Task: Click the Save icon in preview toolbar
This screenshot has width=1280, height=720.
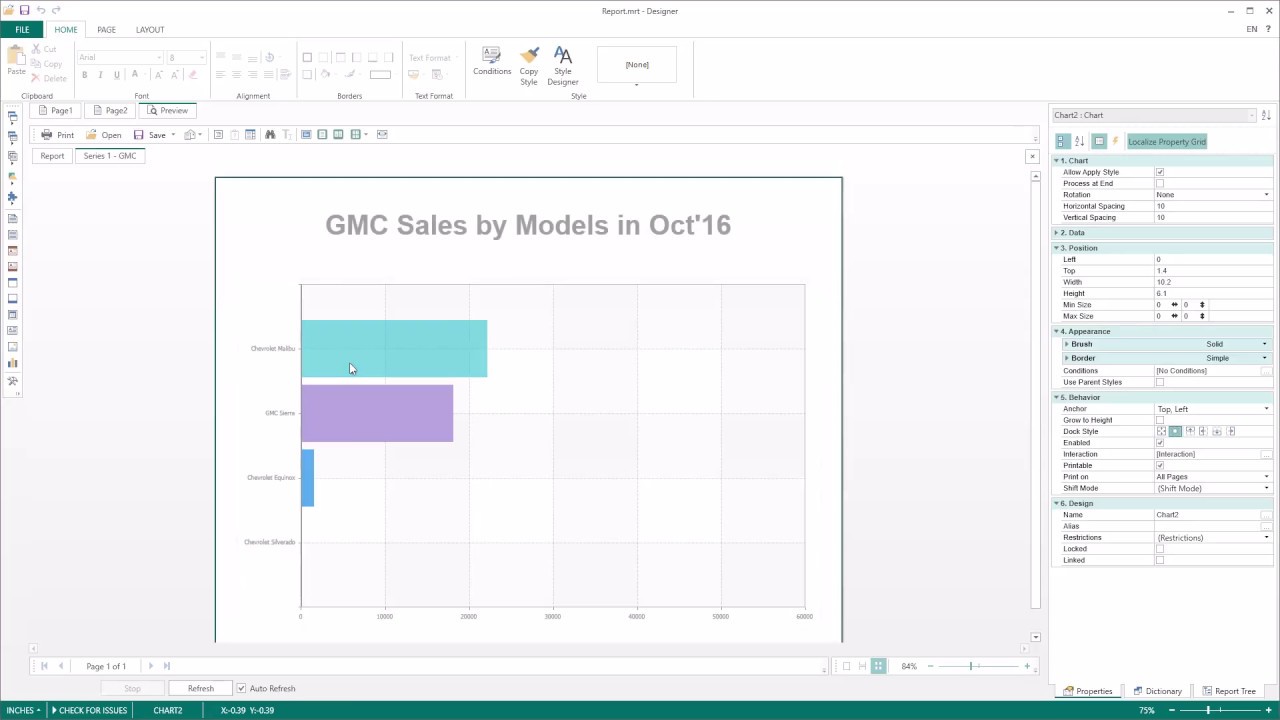Action: (139, 135)
